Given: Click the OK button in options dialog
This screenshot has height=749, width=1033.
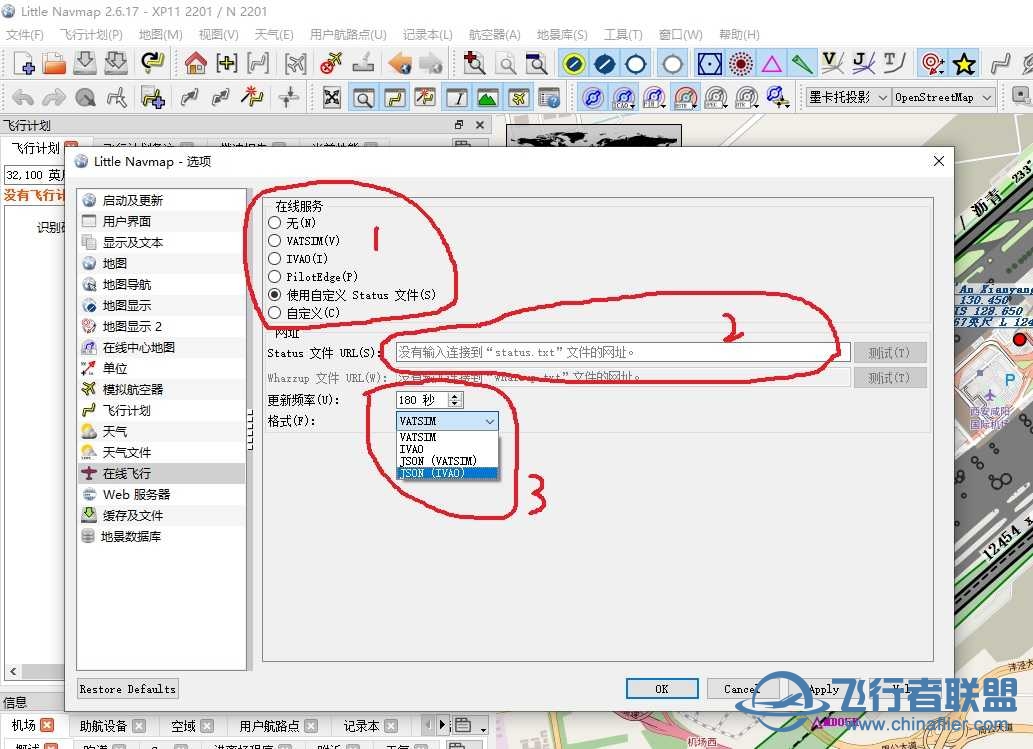Looking at the screenshot, I should point(662,689).
